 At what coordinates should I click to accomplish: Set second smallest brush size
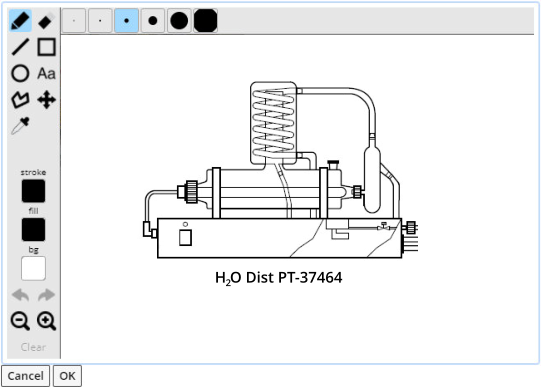(x=100, y=21)
